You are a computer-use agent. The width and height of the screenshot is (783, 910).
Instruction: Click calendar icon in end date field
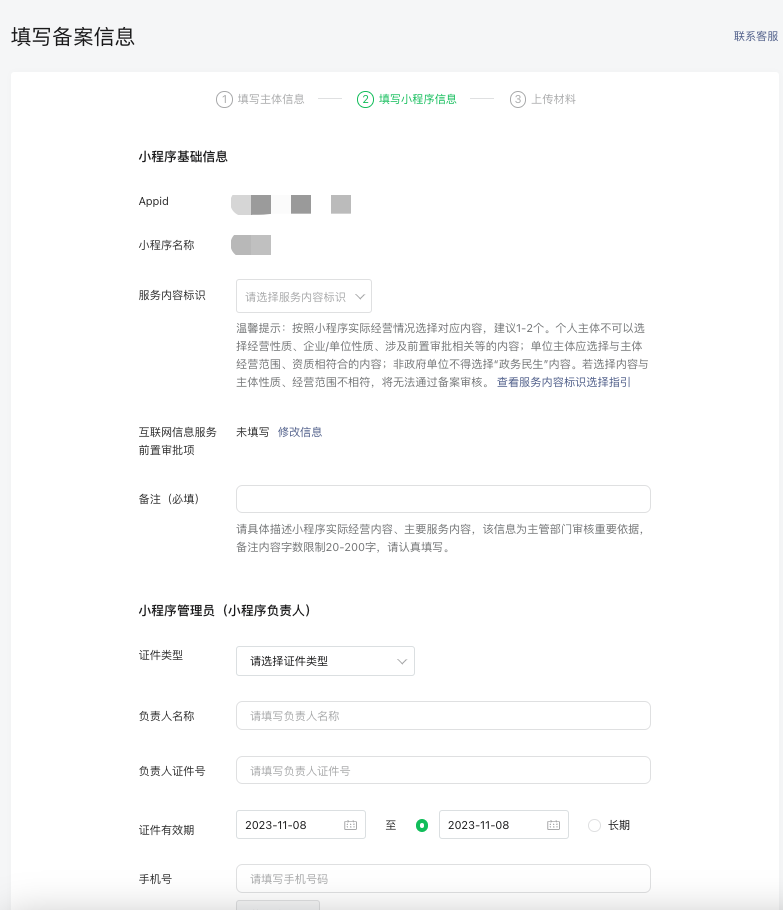(x=554, y=825)
